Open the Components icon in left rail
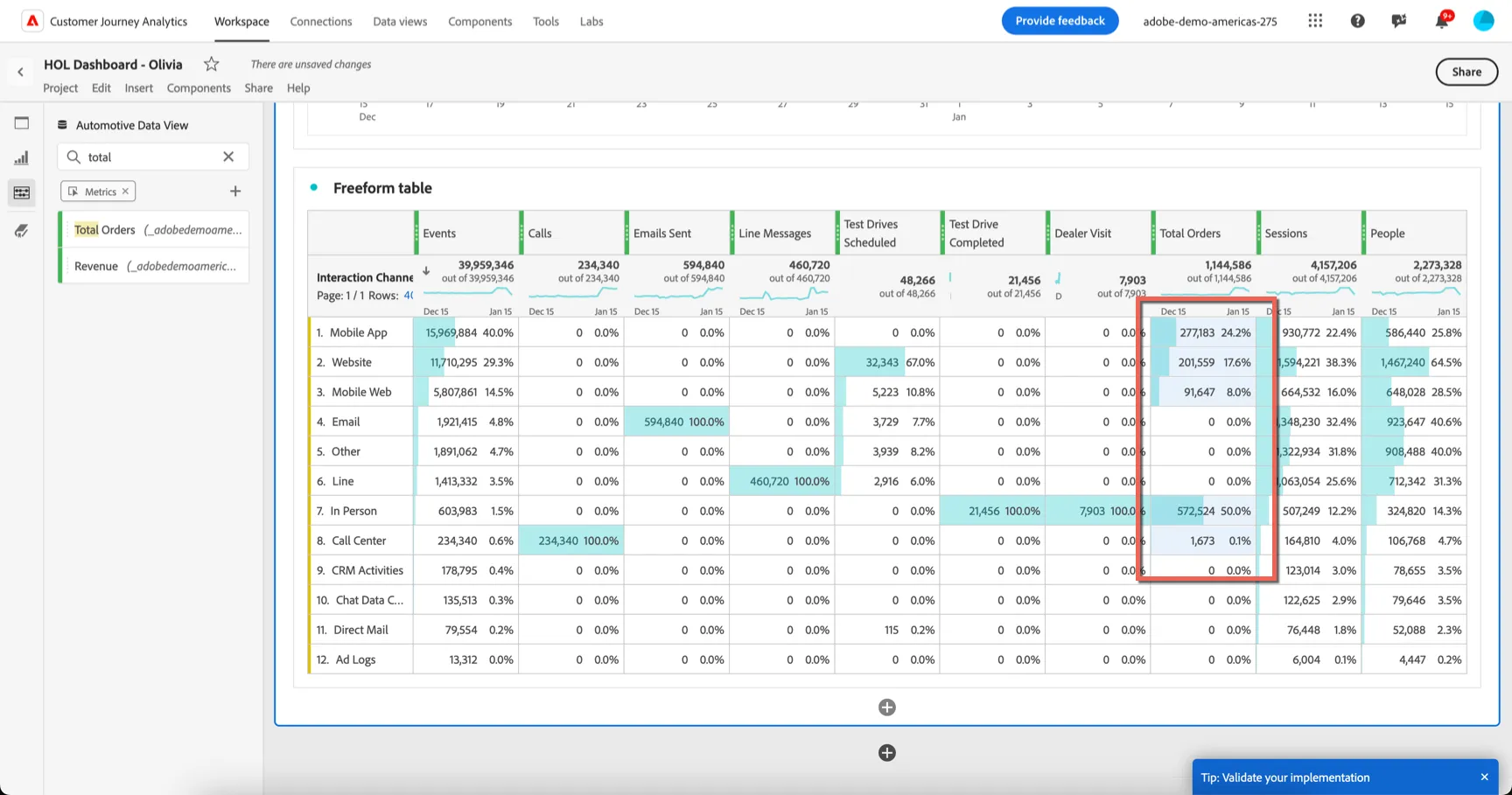 22,192
